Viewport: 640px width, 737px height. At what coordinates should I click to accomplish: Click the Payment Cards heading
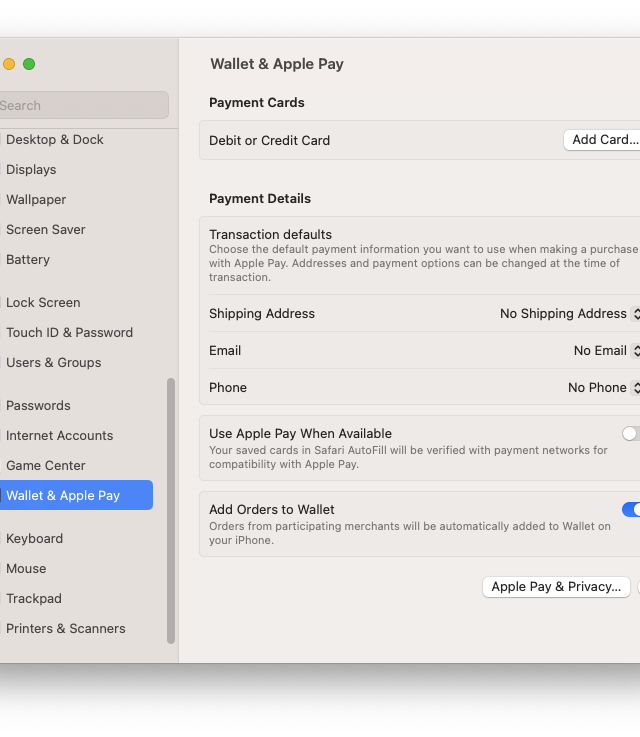tap(257, 103)
